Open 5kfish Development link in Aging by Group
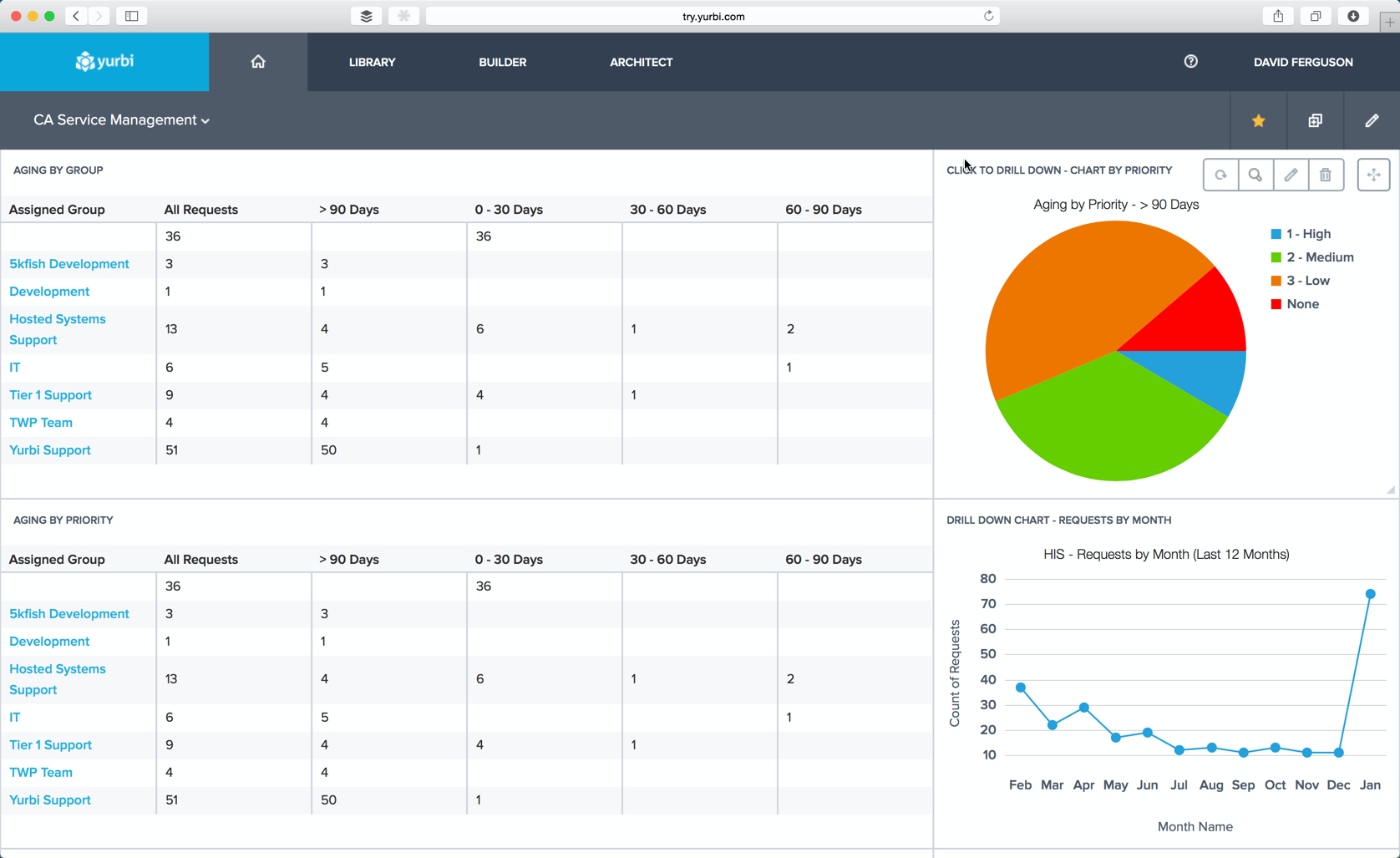The image size is (1400, 858). point(69,264)
